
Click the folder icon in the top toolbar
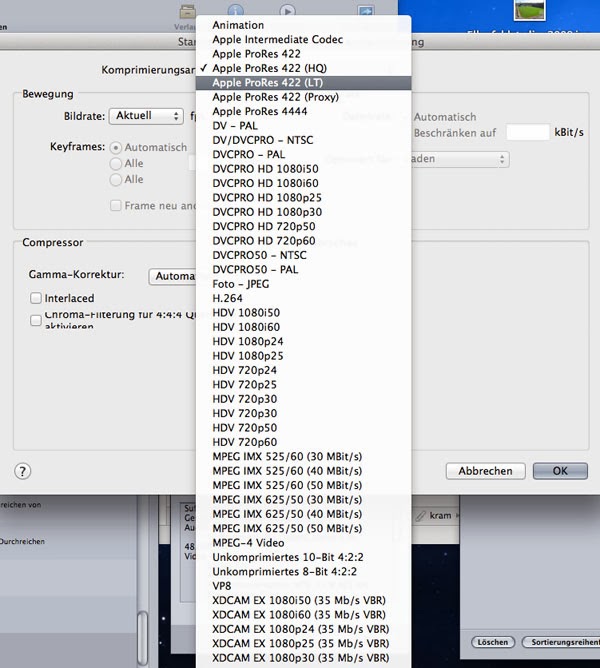[187, 11]
